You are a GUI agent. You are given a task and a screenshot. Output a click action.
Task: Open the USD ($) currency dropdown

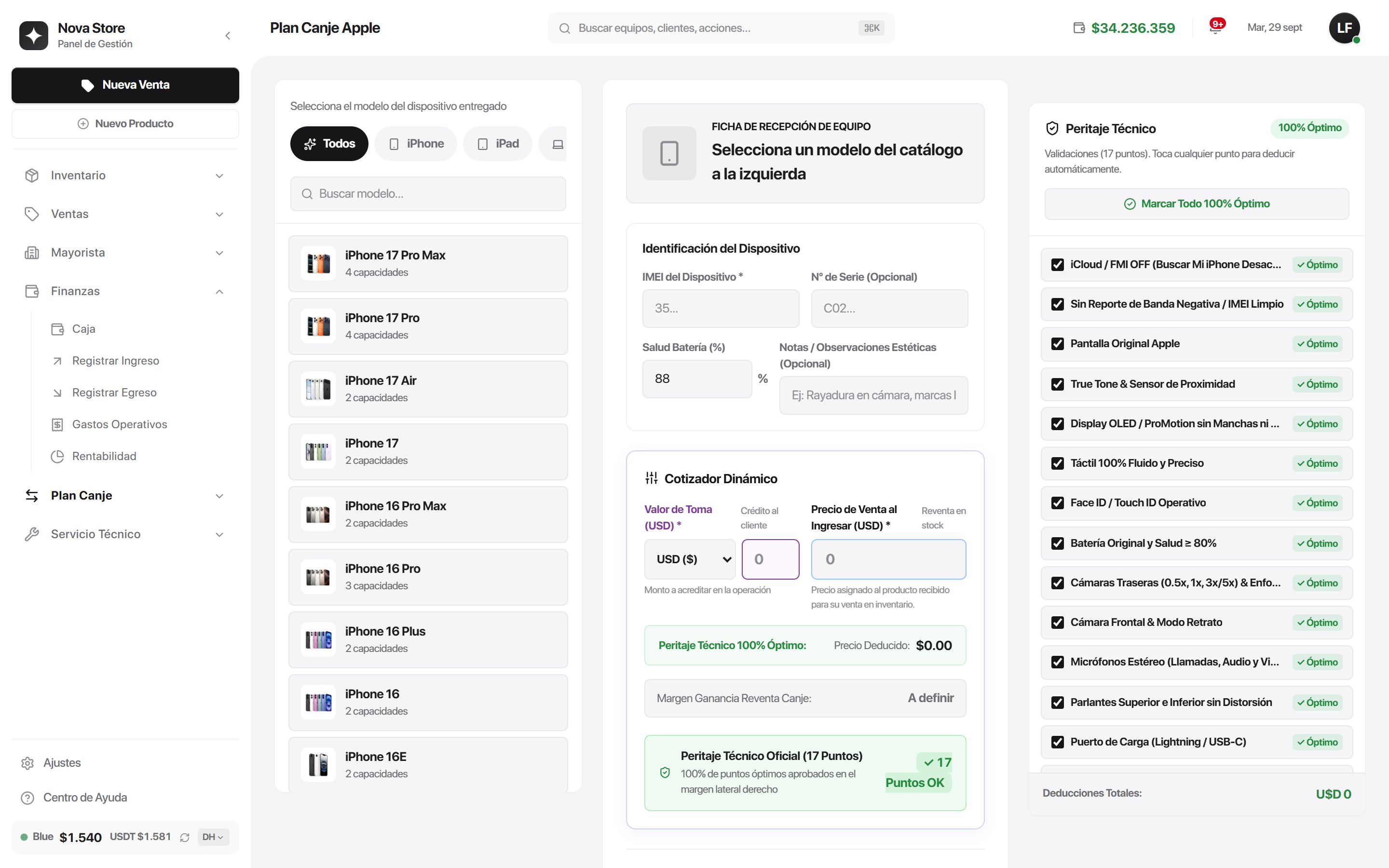point(690,559)
